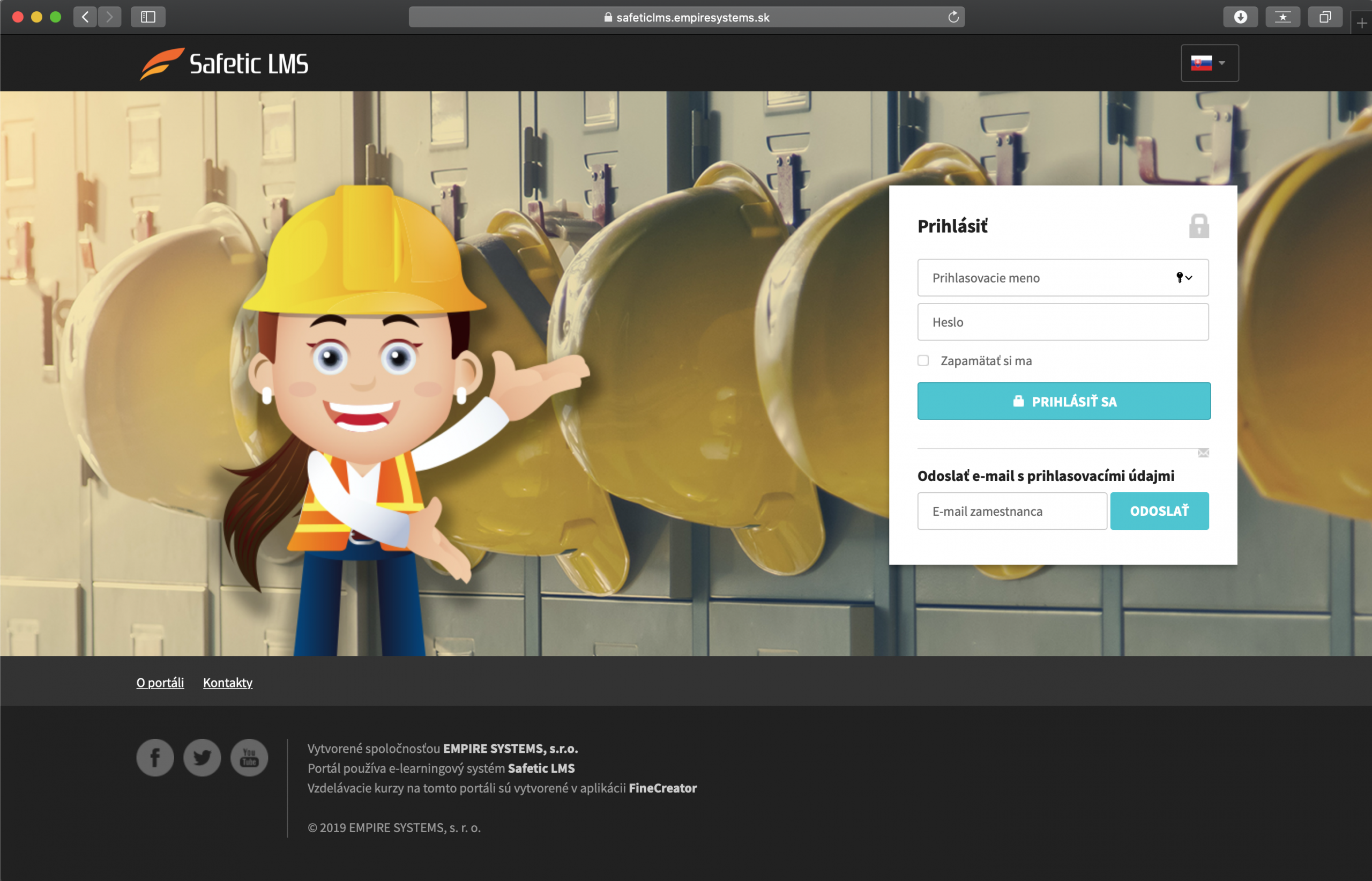
Task: Focus the E-mail zamestnanca field
Action: 1012,511
